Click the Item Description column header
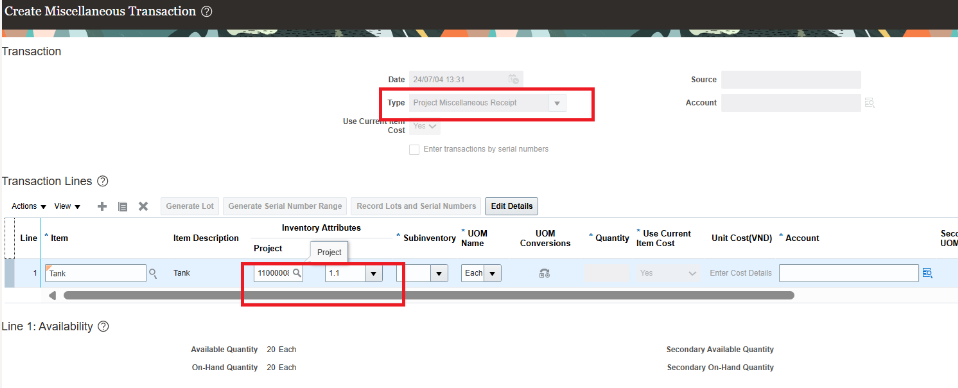Image resolution: width=958 pixels, height=388 pixels. pyautogui.click(x=206, y=238)
